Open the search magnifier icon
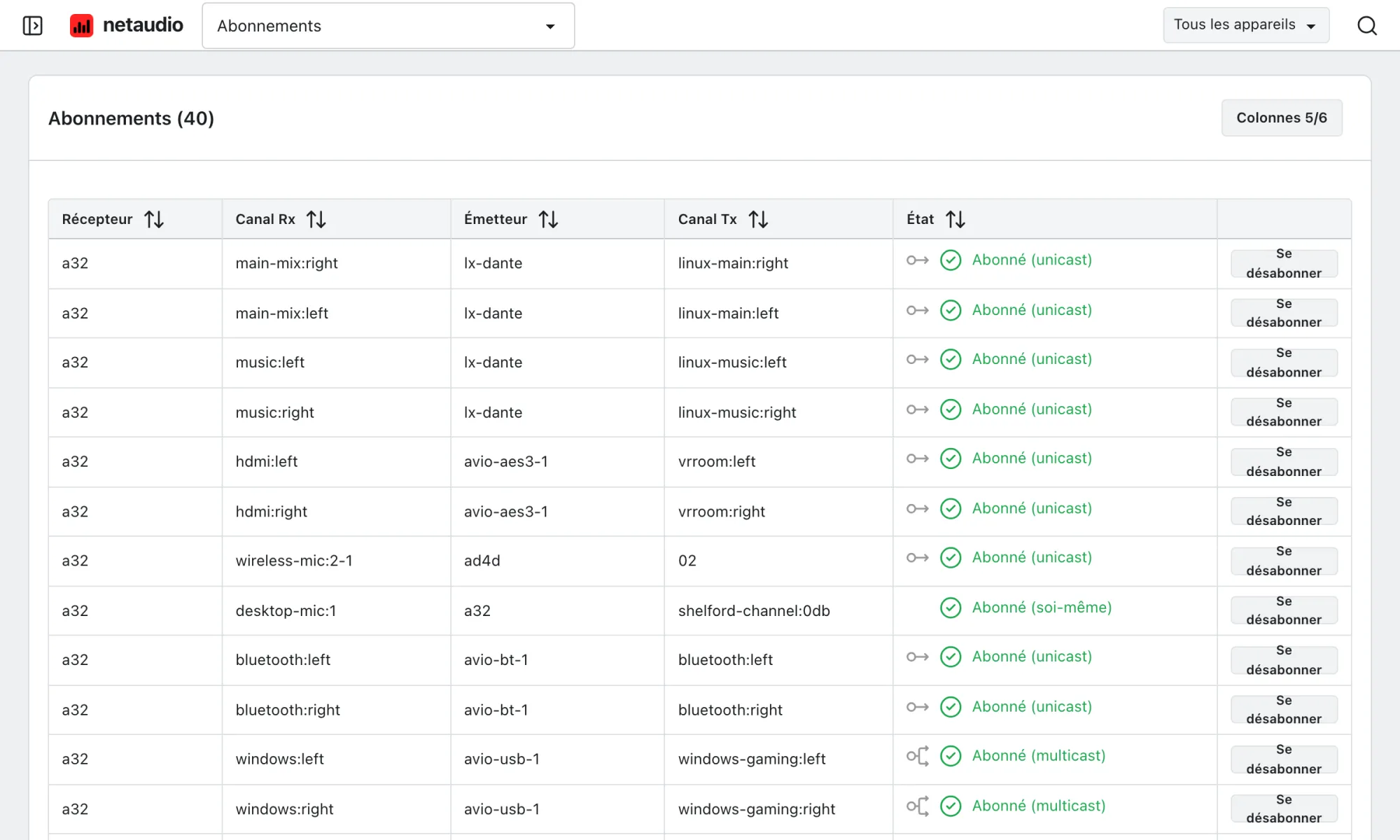This screenshot has height=840, width=1400. (x=1367, y=26)
